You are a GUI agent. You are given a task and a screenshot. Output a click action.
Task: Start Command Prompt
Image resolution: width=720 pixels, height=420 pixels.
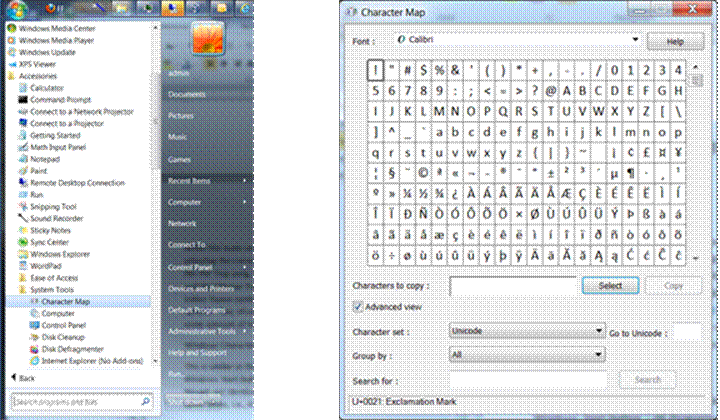[61, 100]
